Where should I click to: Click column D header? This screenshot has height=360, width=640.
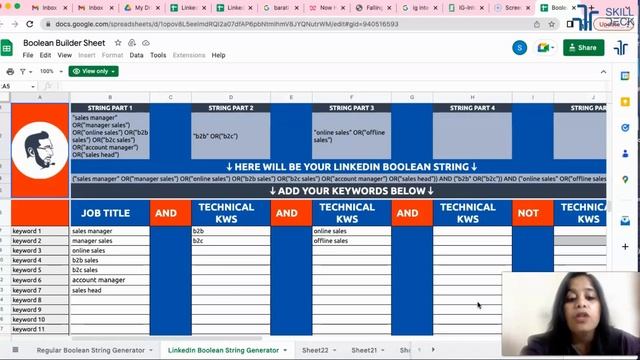[231, 97]
